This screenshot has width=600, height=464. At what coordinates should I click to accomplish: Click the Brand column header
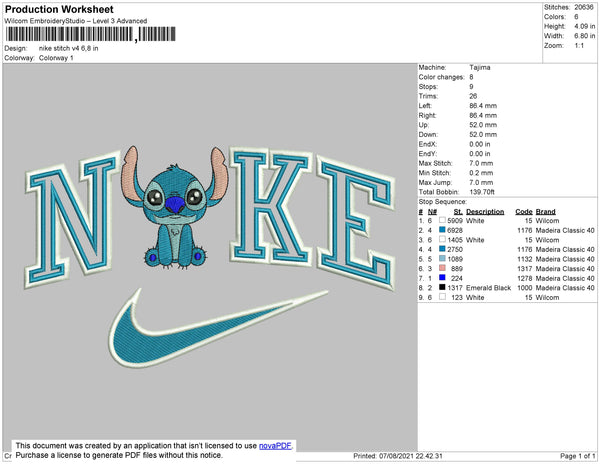(545, 212)
